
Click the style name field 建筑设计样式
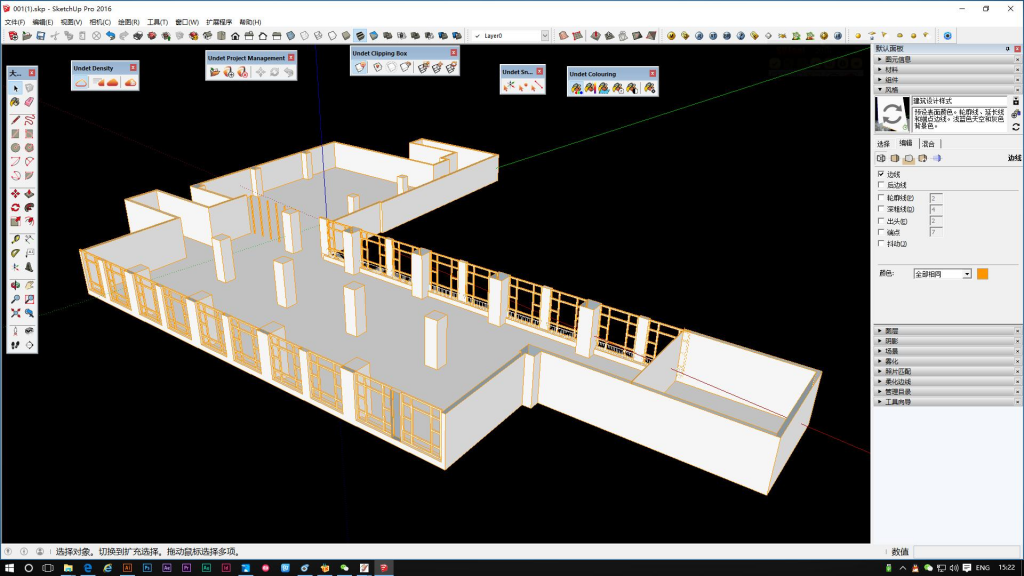[x=960, y=101]
